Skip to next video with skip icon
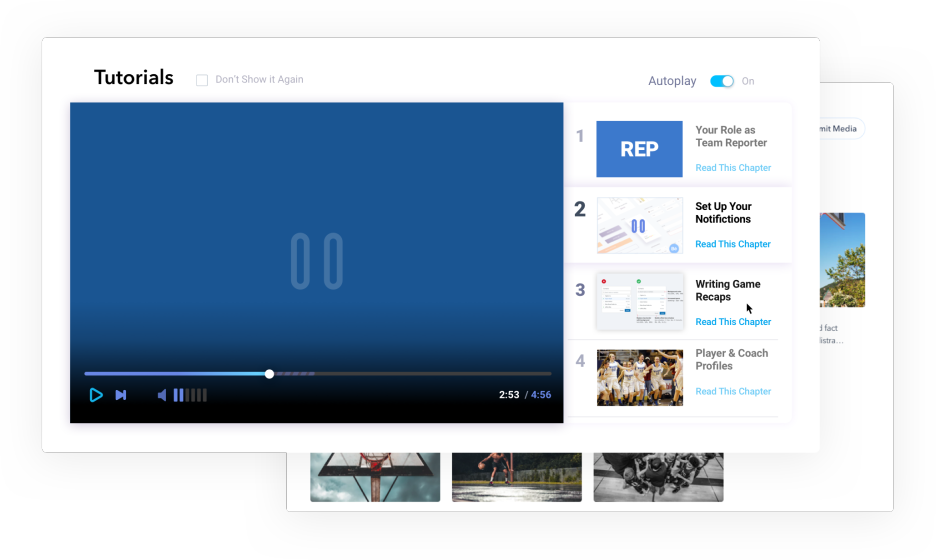The height and width of the screenshot is (560, 936). point(121,395)
